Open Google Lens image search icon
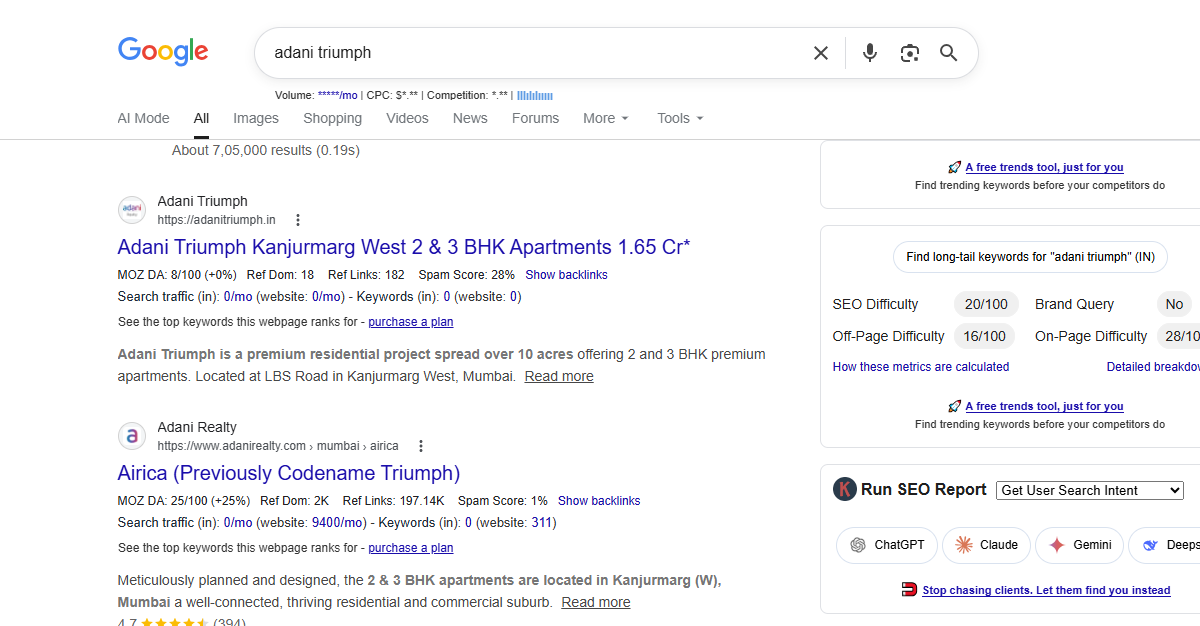Viewport: 1200px width, 626px height. (909, 53)
